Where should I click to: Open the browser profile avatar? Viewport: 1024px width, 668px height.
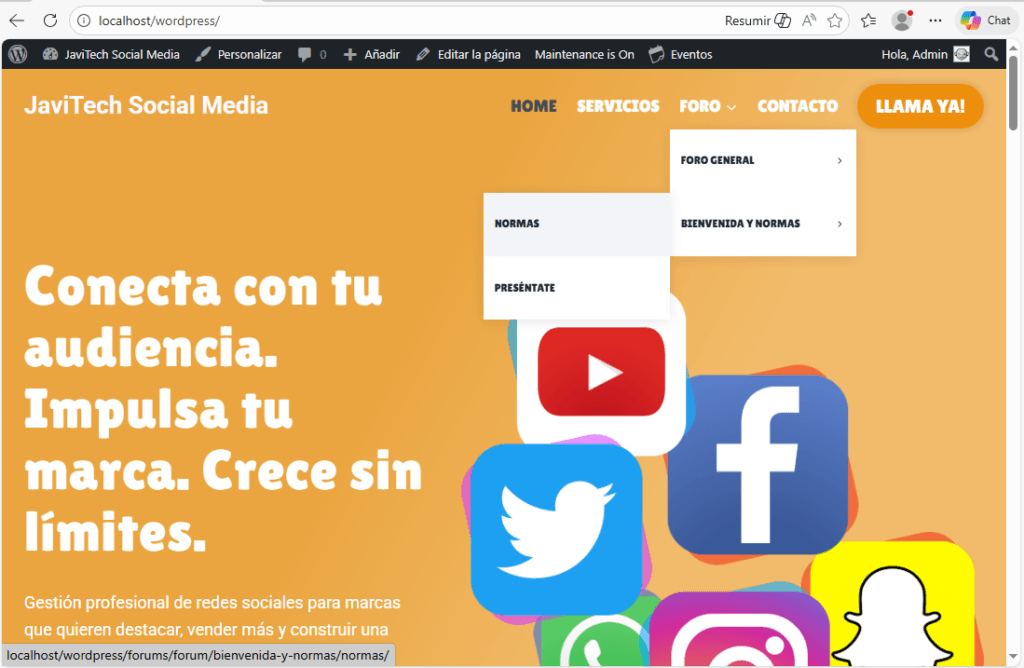coord(902,20)
